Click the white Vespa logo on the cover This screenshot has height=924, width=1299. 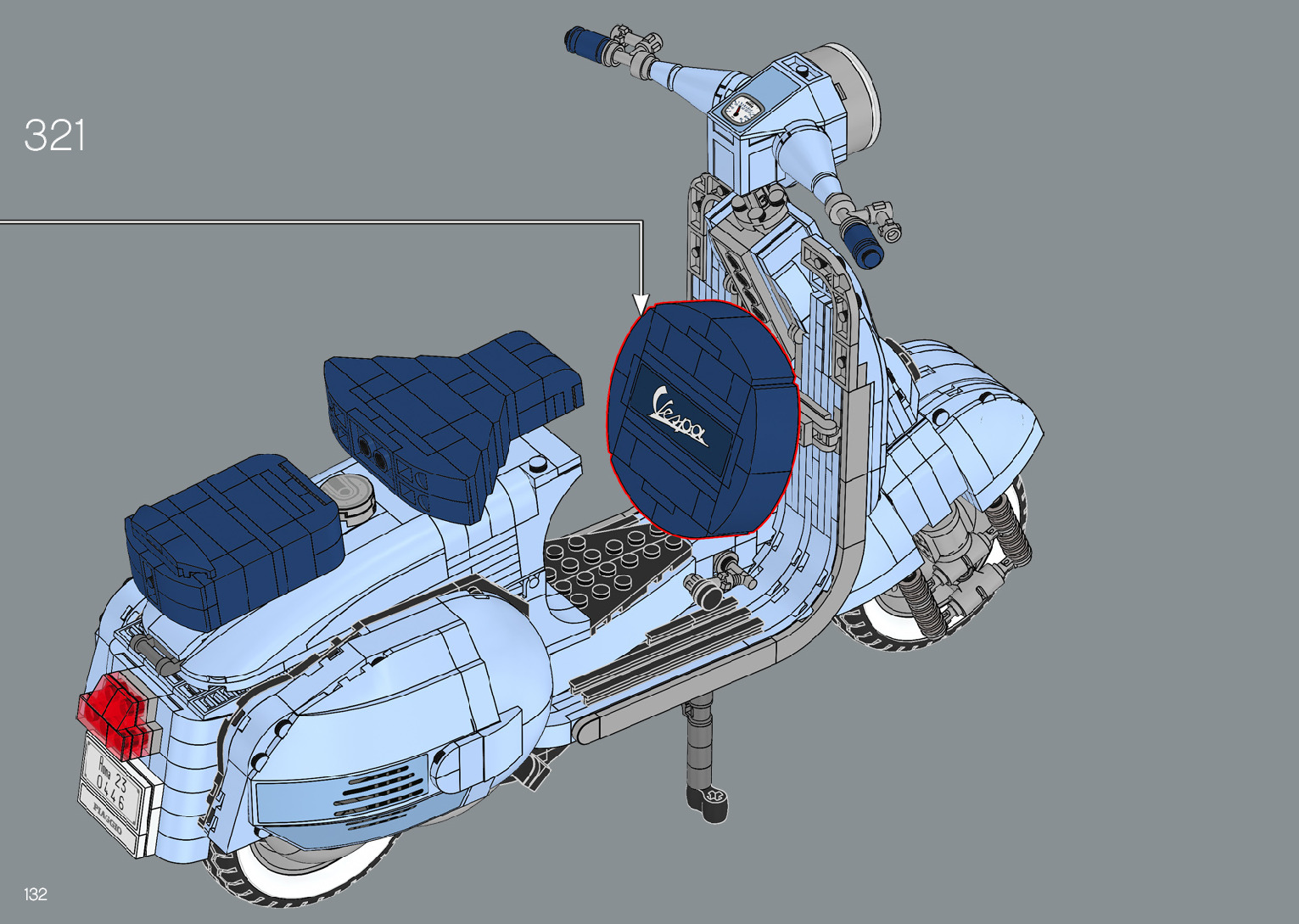[676, 417]
